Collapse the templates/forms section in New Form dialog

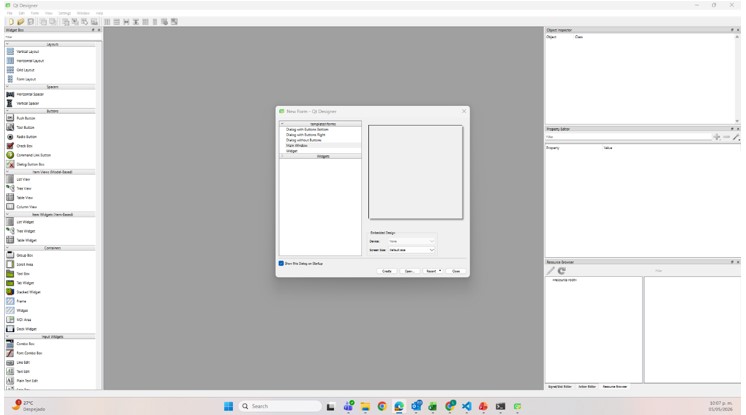pos(282,124)
